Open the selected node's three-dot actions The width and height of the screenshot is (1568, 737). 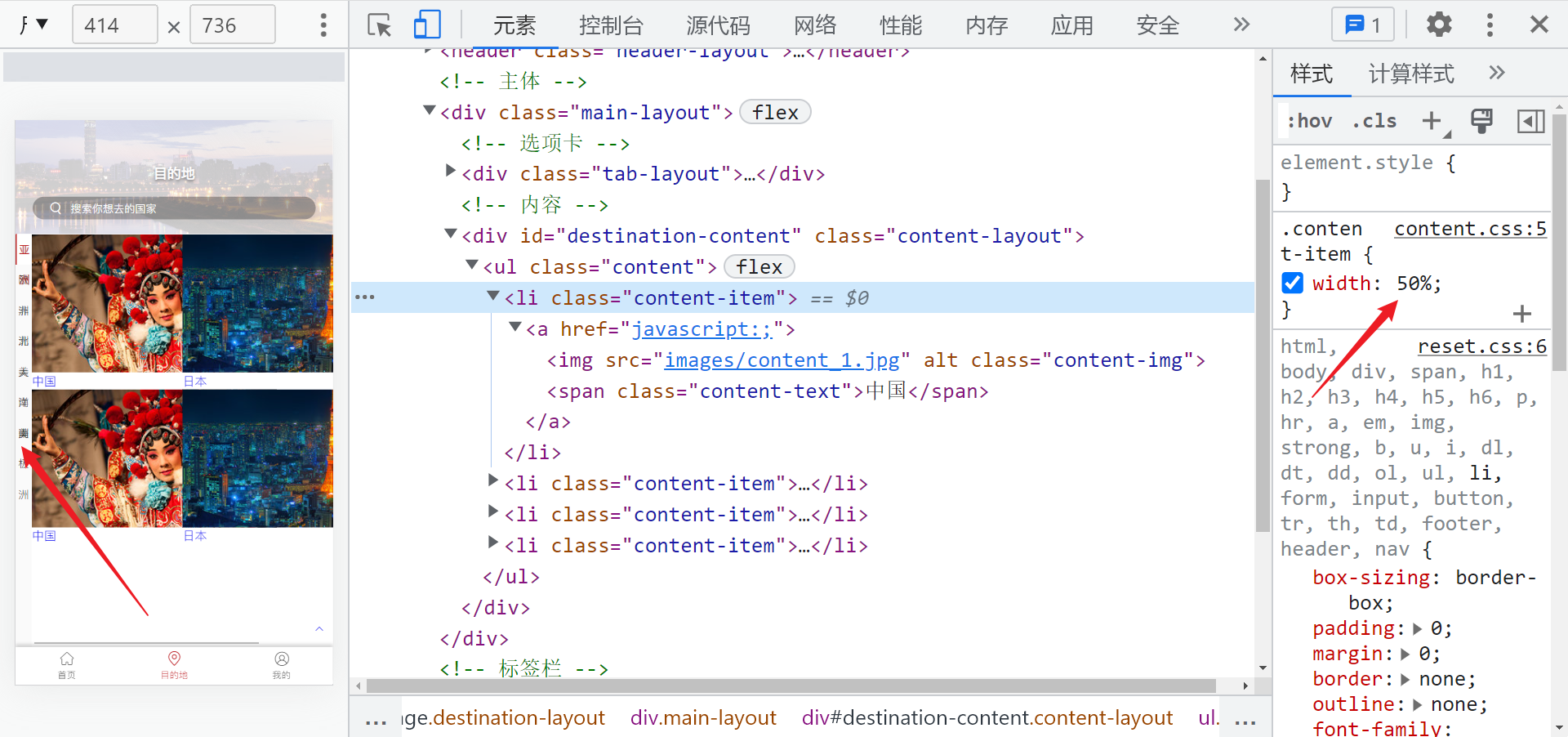click(365, 297)
